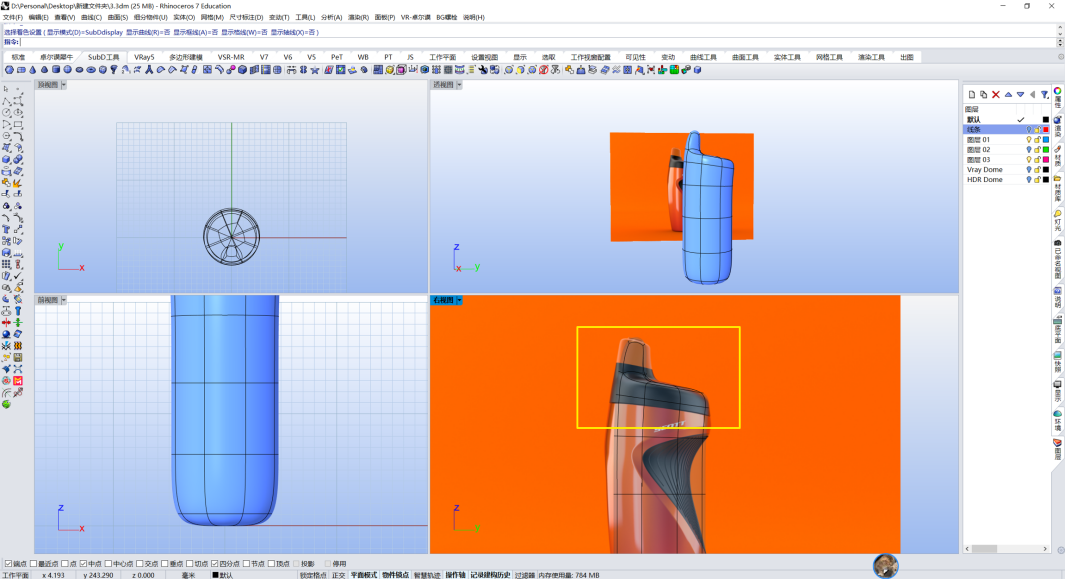This screenshot has height=579, width=1065.
Task: Click the wrench options icon in toolbar
Action: pos(483,70)
